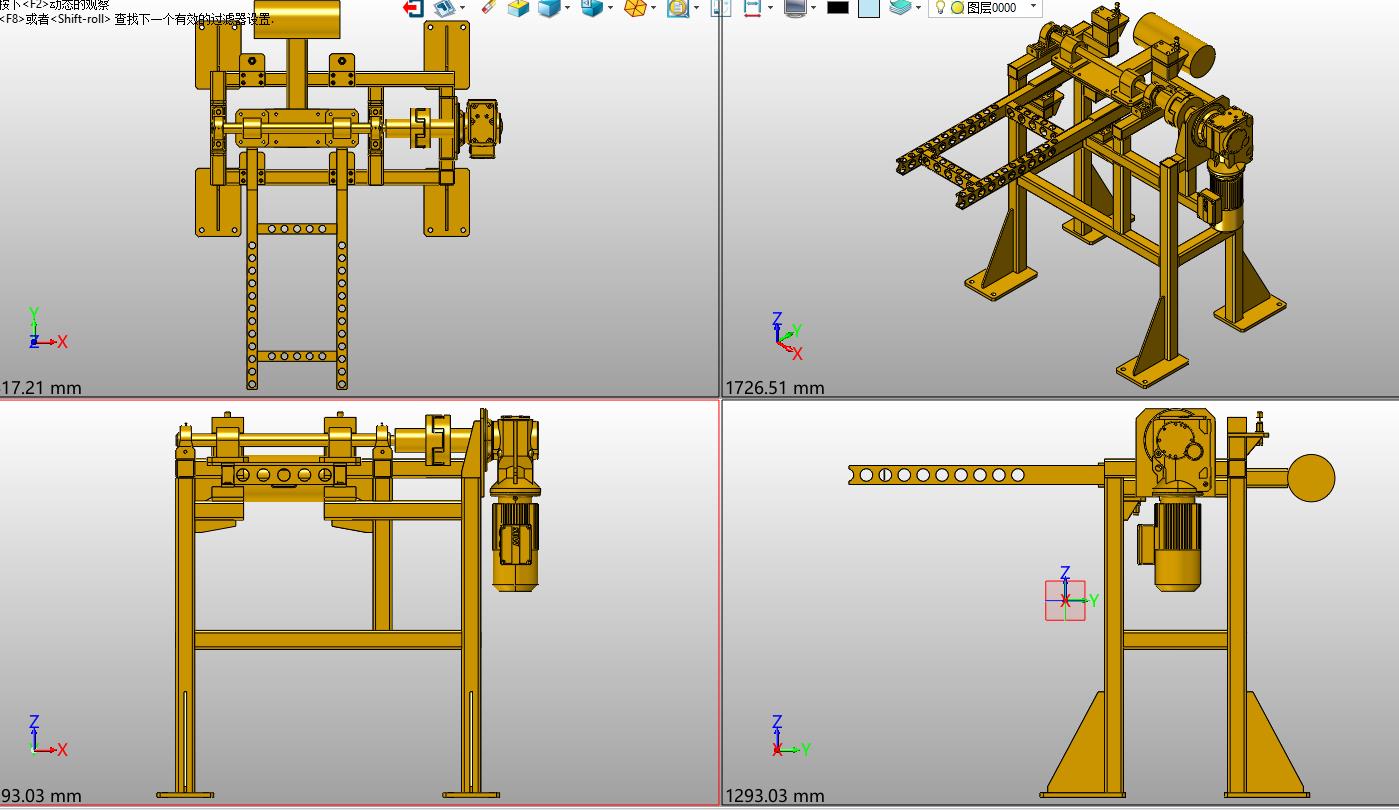
Task: Select the eraser tool icon
Action: 488,6
